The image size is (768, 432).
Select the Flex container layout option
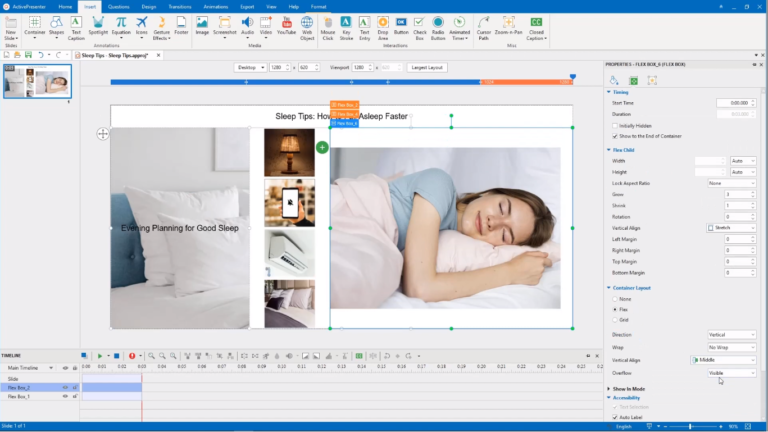pos(615,310)
